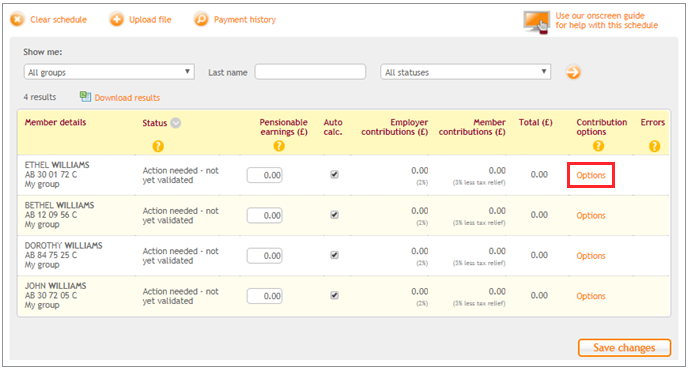The height and width of the screenshot is (373, 689).
Task: Click the Payment history magnifier icon
Action: coord(201,20)
